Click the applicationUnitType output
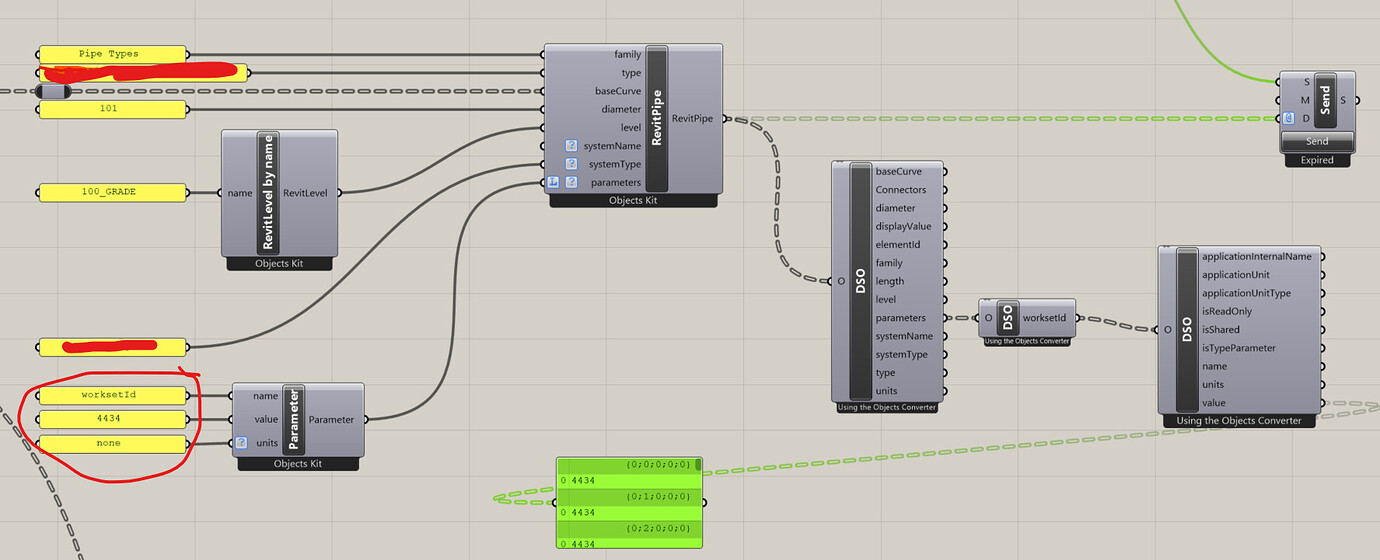The height and width of the screenshot is (560, 1380). [x=1246, y=293]
